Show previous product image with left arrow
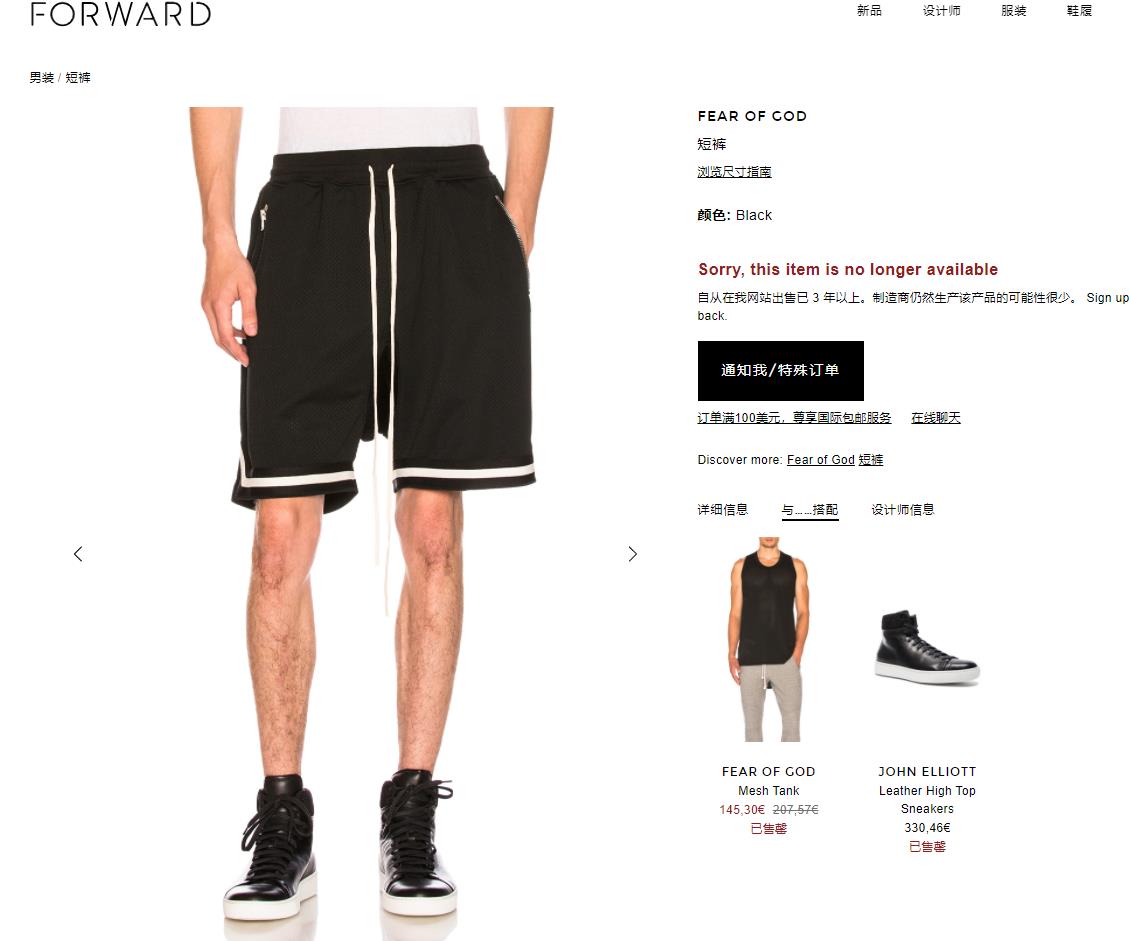Screen dimensions: 1129x941 click(x=78, y=554)
